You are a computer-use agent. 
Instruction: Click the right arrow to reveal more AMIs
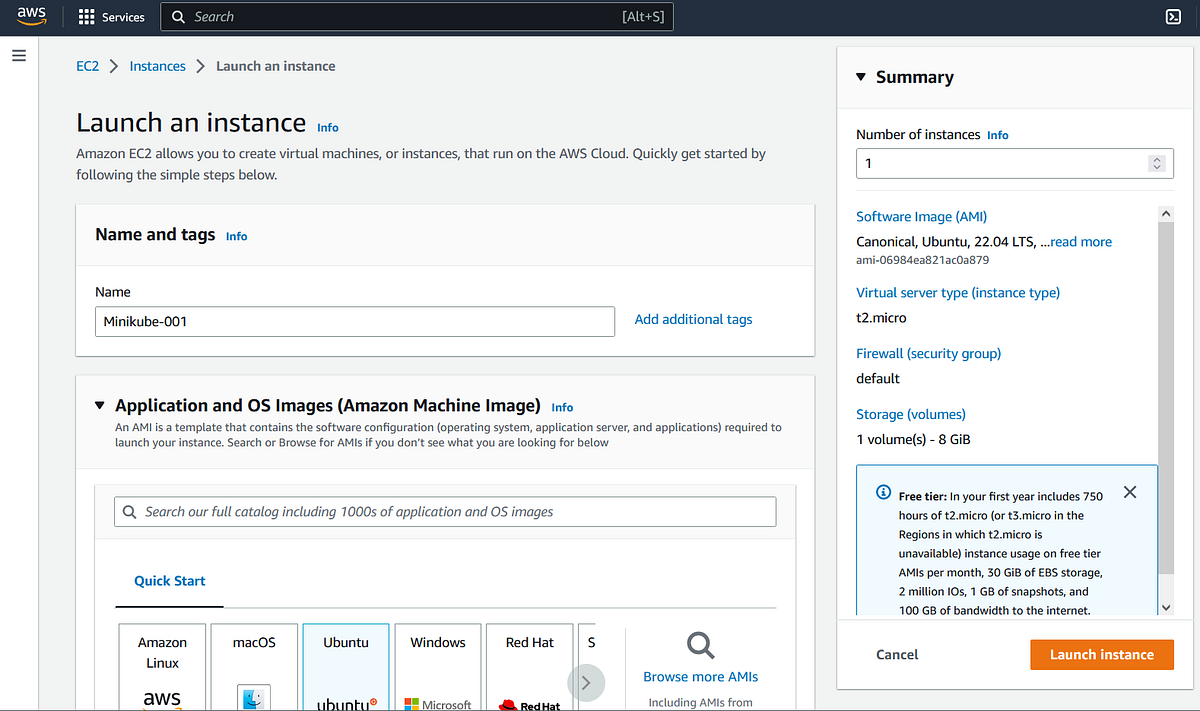coord(585,682)
